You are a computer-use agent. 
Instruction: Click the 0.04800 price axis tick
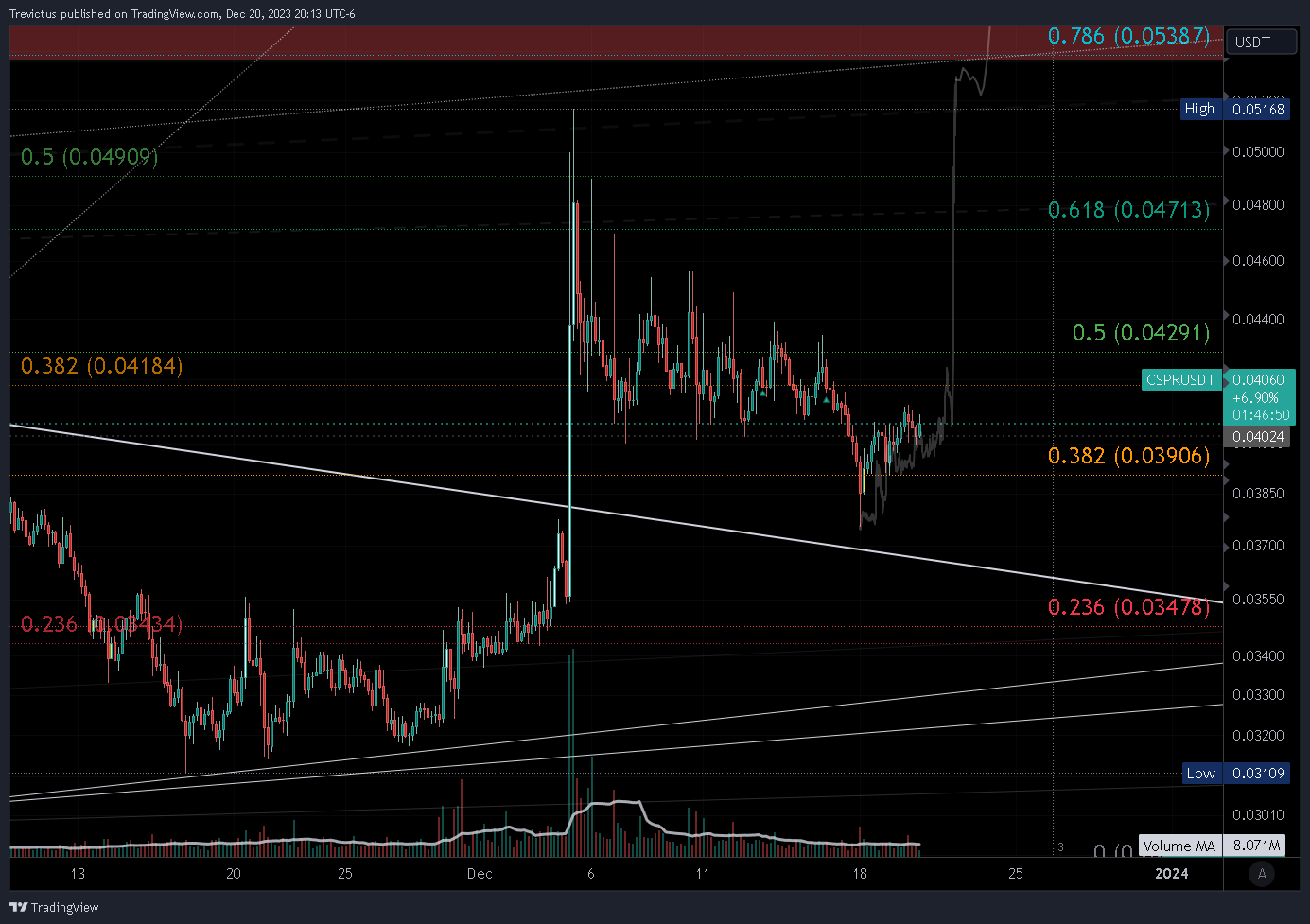[1258, 205]
